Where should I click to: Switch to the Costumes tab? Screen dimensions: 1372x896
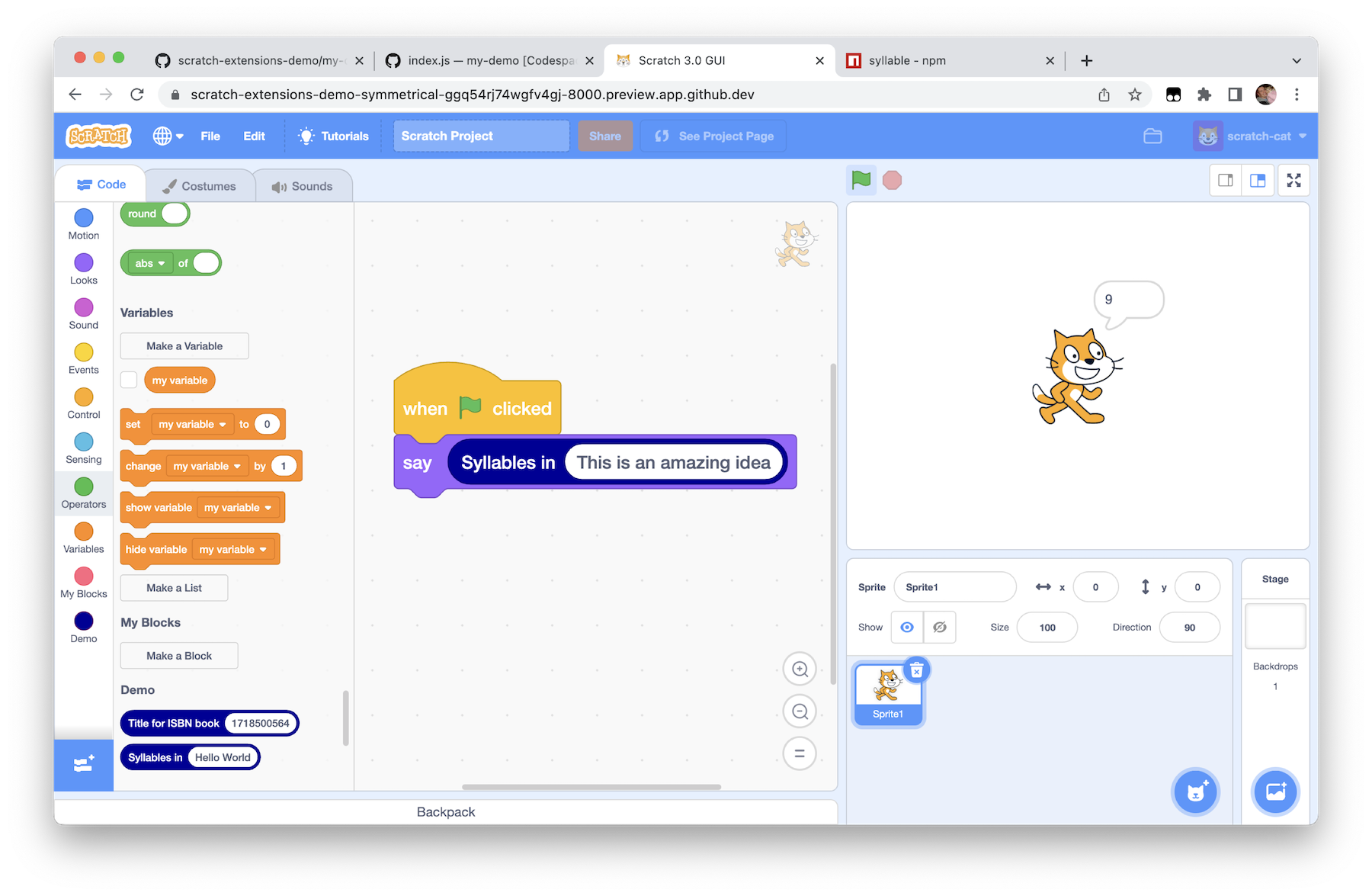point(200,185)
